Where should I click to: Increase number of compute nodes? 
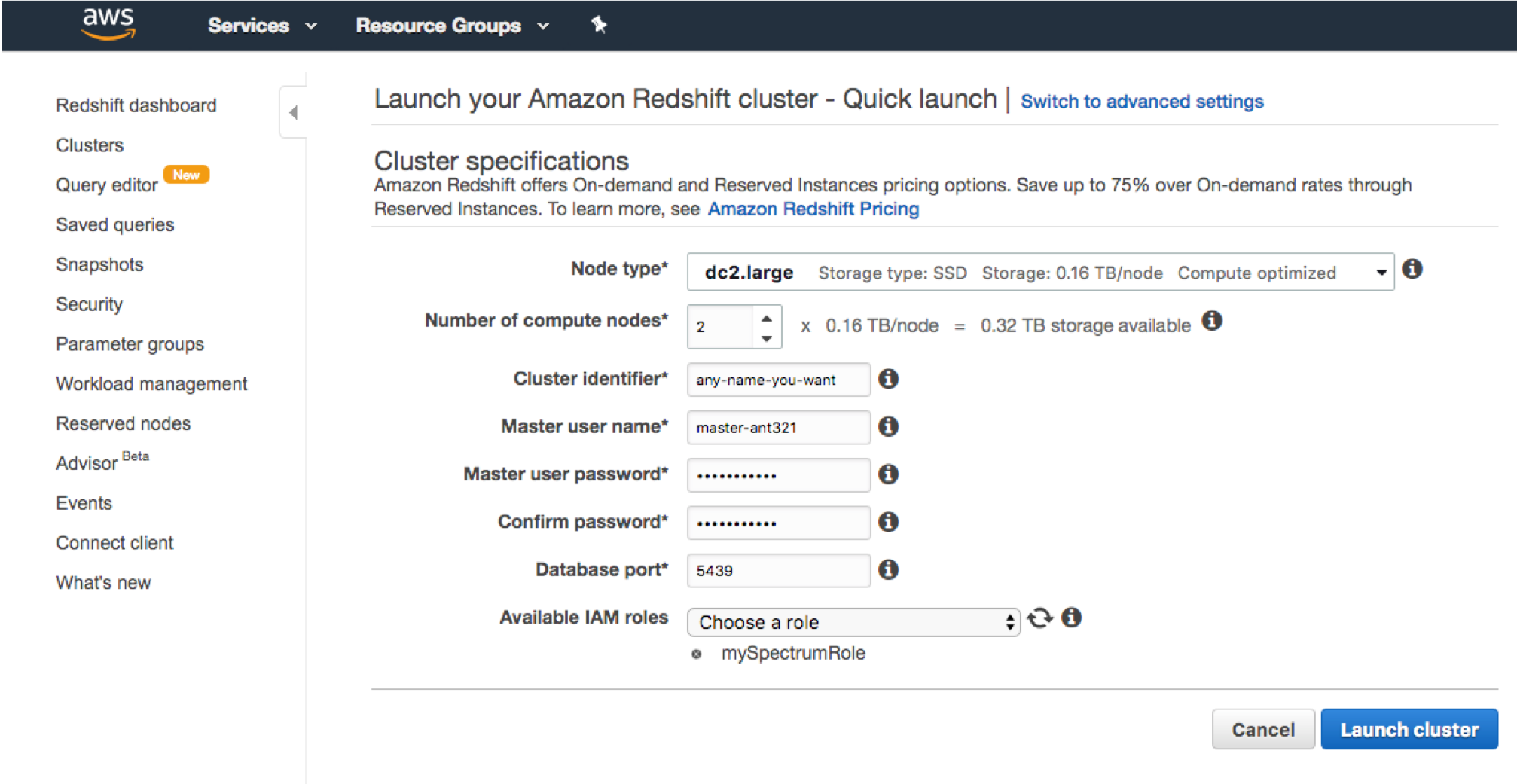tap(767, 318)
